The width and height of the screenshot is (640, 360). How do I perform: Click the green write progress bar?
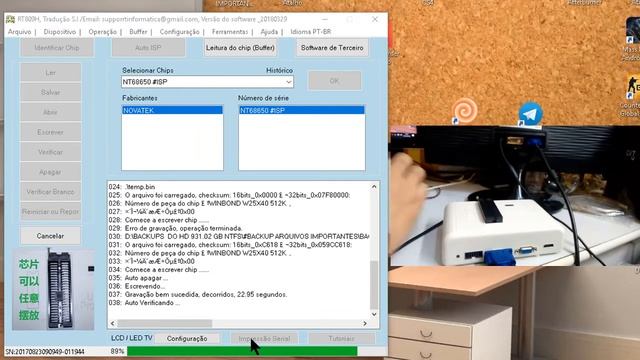click(242, 351)
